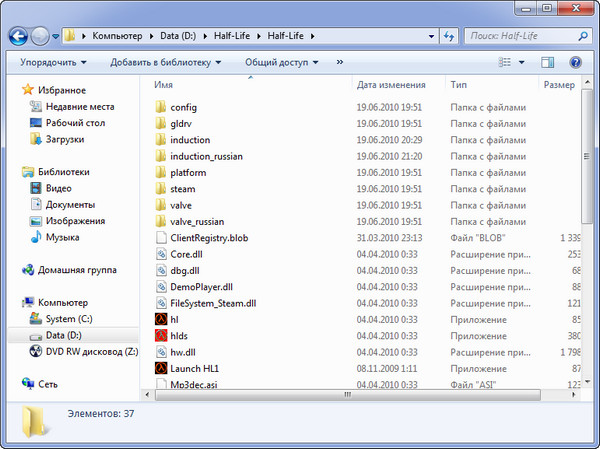Select the Launch HL1 application icon
The height and width of the screenshot is (449, 600).
tap(161, 368)
